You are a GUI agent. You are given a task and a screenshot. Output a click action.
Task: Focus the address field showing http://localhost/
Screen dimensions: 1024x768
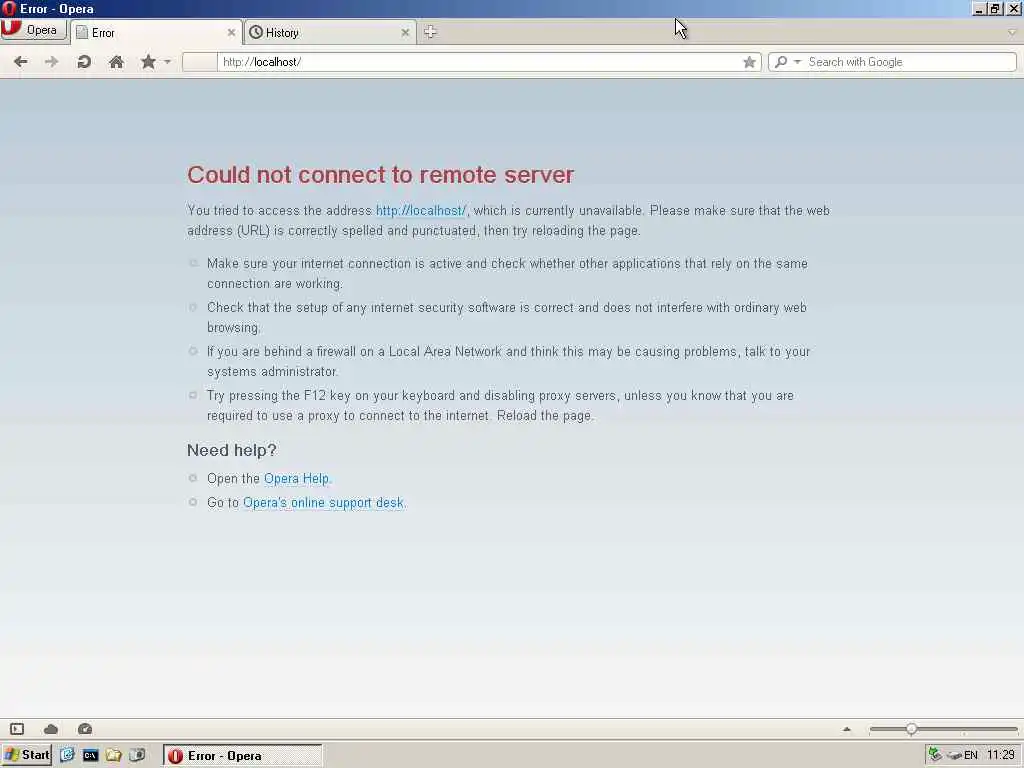tap(480, 62)
